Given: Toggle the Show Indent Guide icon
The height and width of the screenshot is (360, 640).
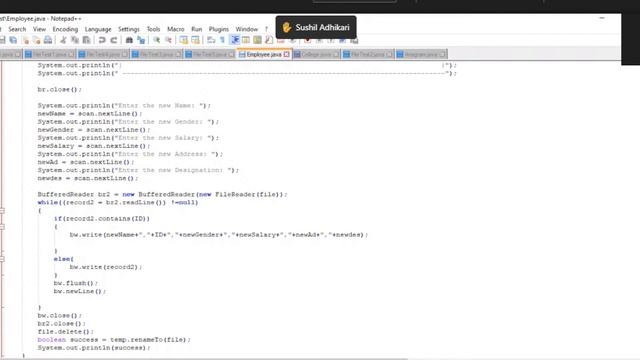Looking at the screenshot, I should (x=235, y=40).
